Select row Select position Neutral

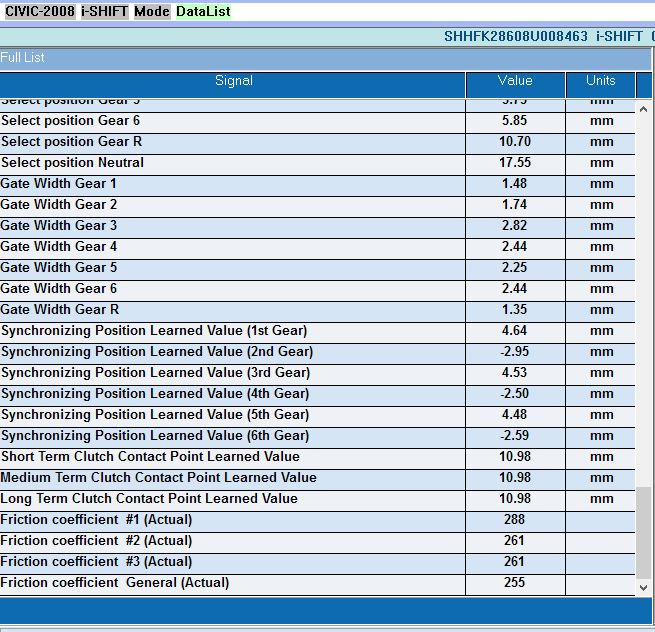point(317,163)
